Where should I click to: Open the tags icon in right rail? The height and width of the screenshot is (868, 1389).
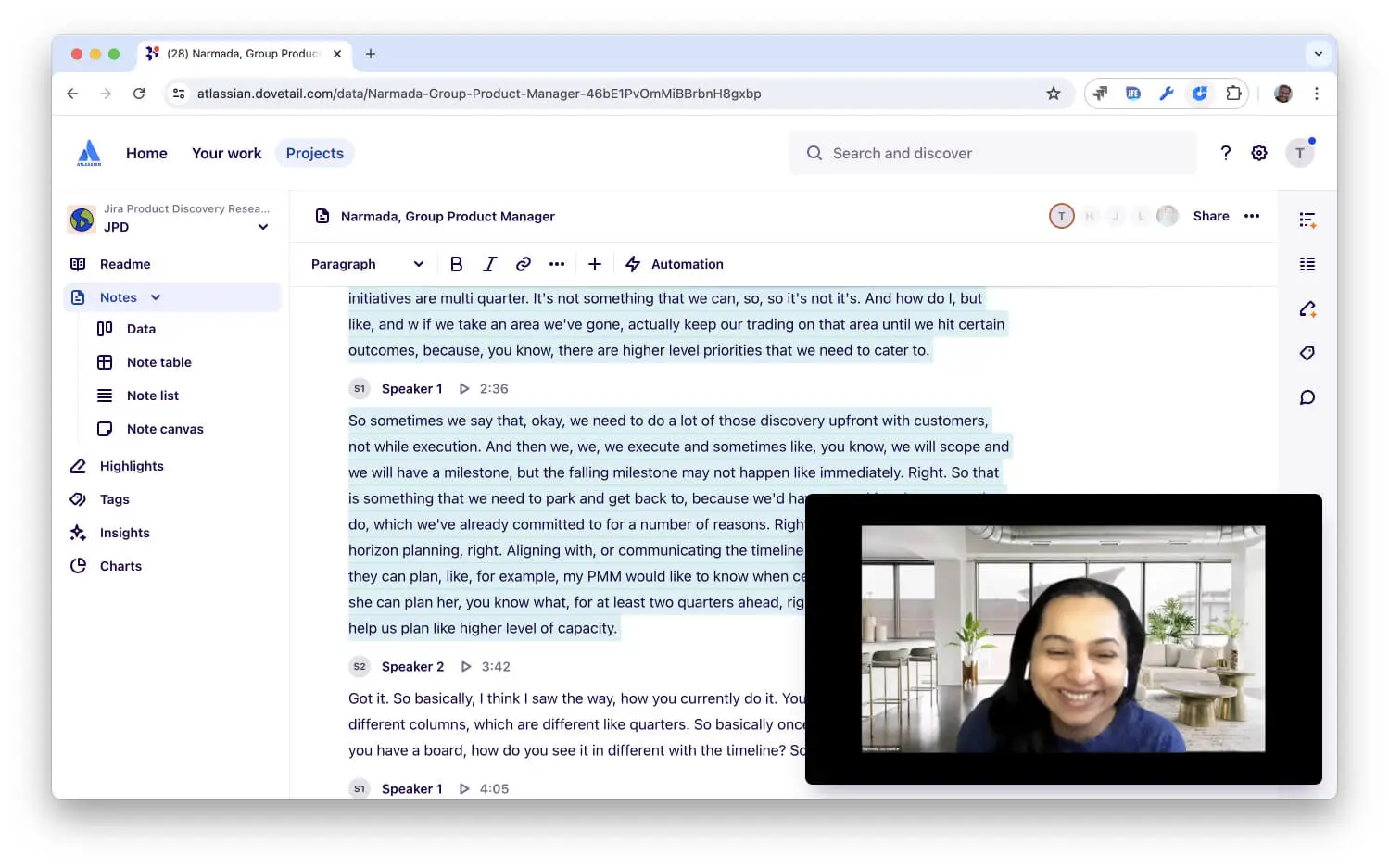[x=1307, y=353]
